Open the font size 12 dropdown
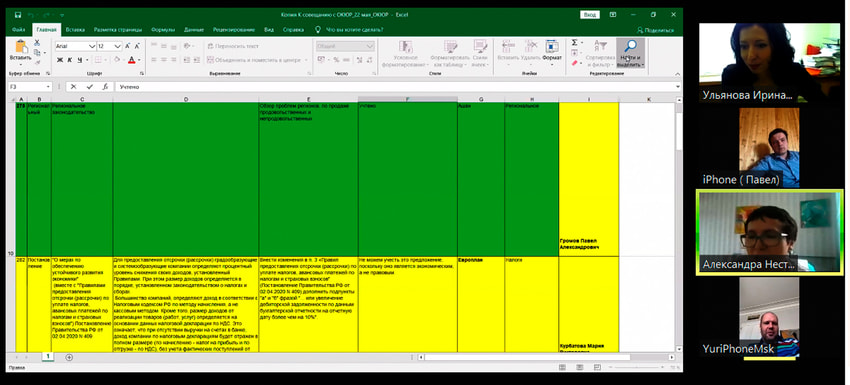The image size is (850, 385). click(x=118, y=47)
